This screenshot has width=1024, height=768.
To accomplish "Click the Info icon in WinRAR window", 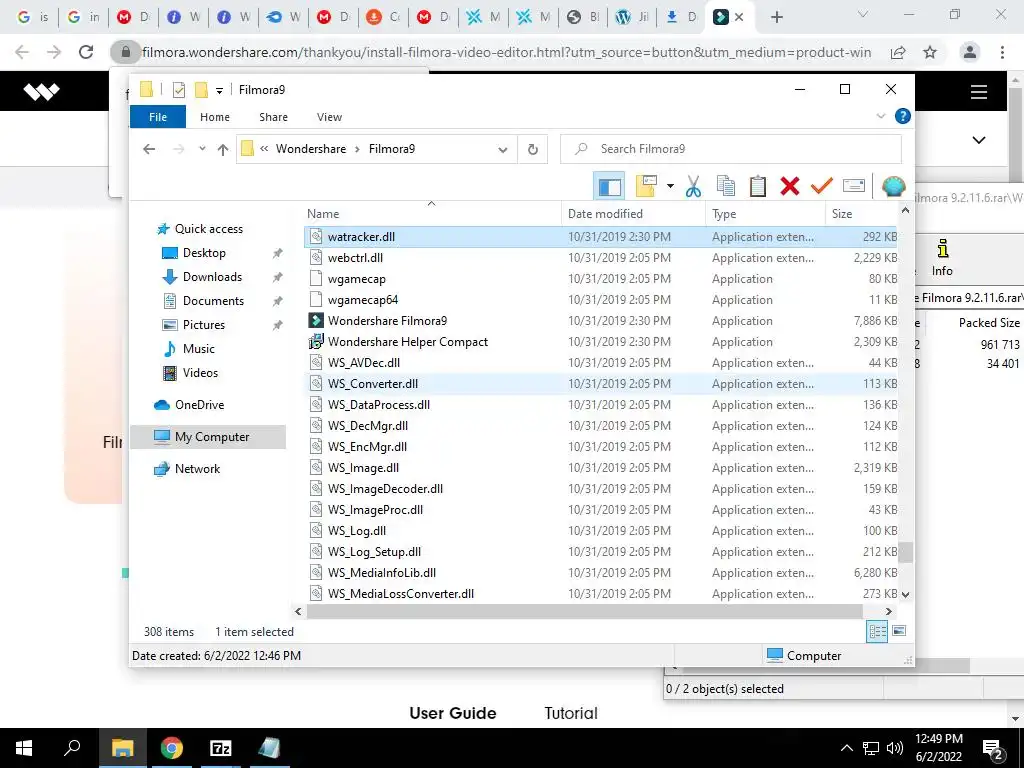I will click(x=942, y=258).
